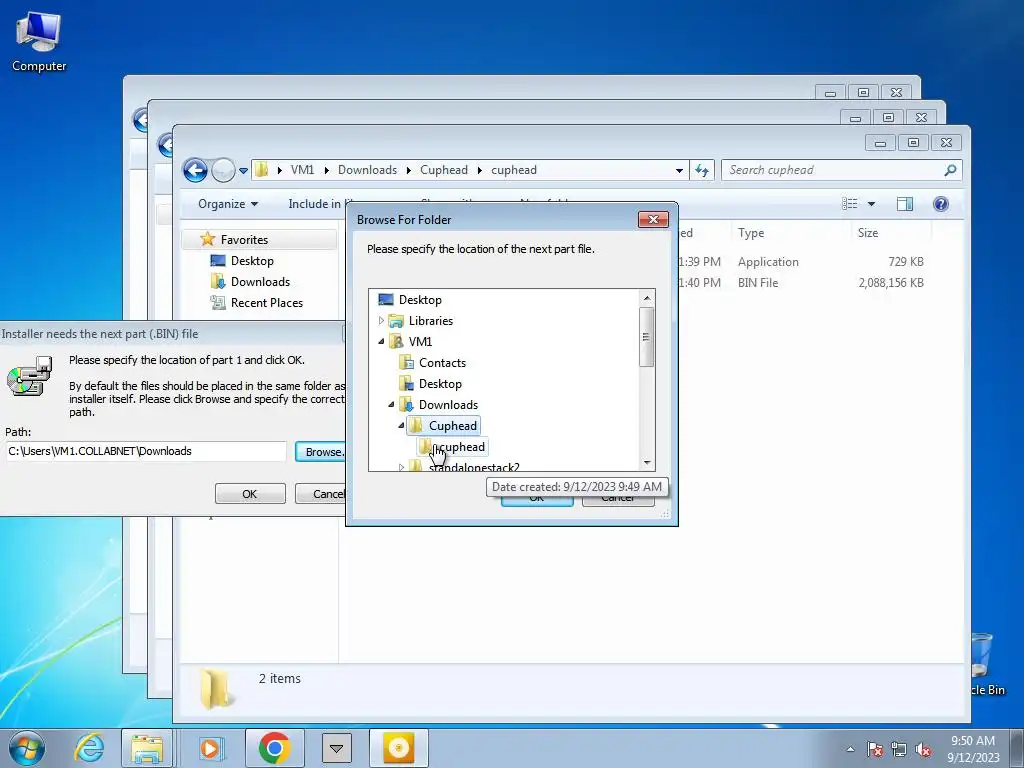Open Favorites in navigation pane
Image resolution: width=1024 pixels, height=768 pixels.
[244, 240]
